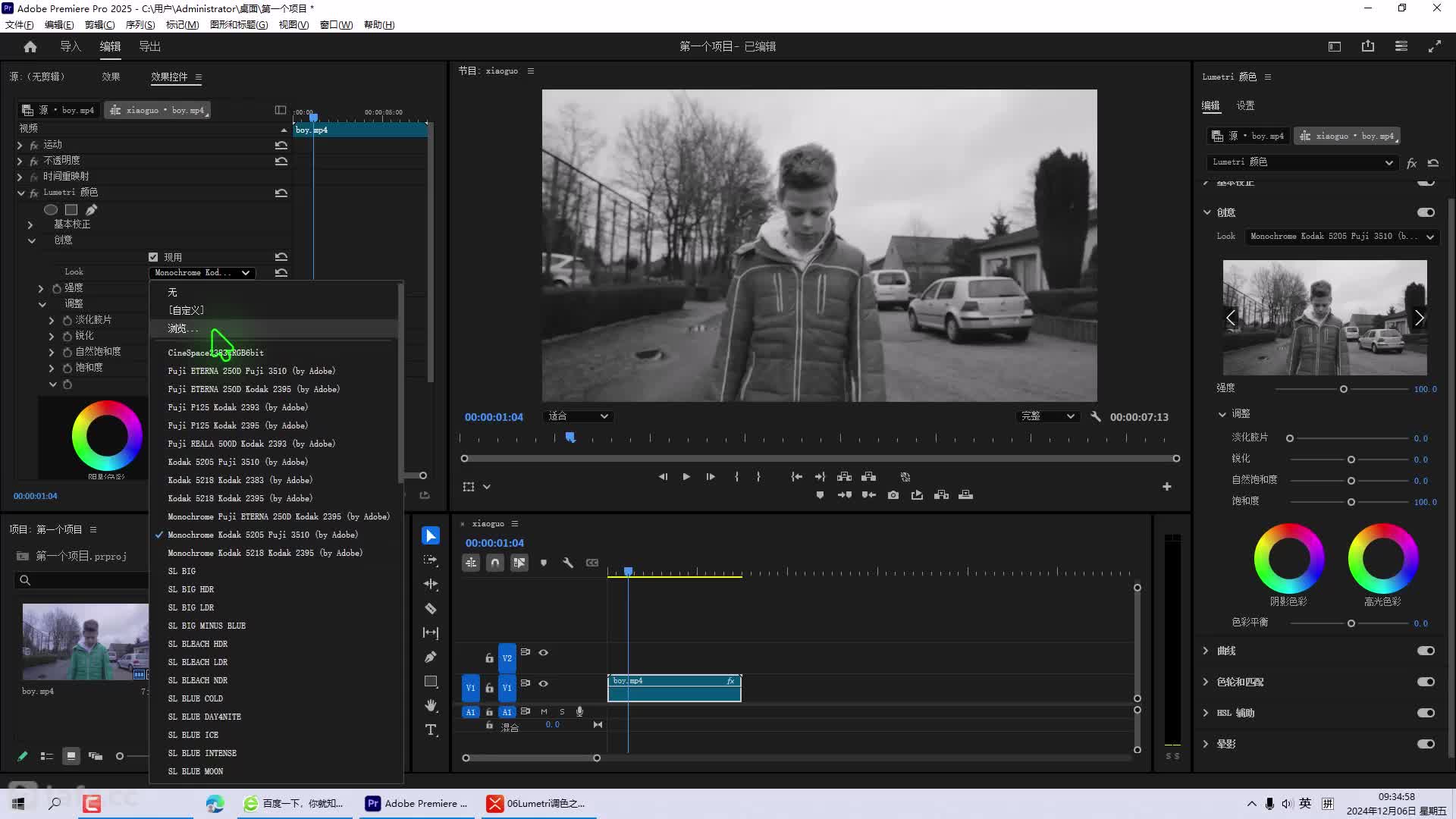Open timeline display settings wrench
The width and height of the screenshot is (1456, 819).
pos(568,563)
